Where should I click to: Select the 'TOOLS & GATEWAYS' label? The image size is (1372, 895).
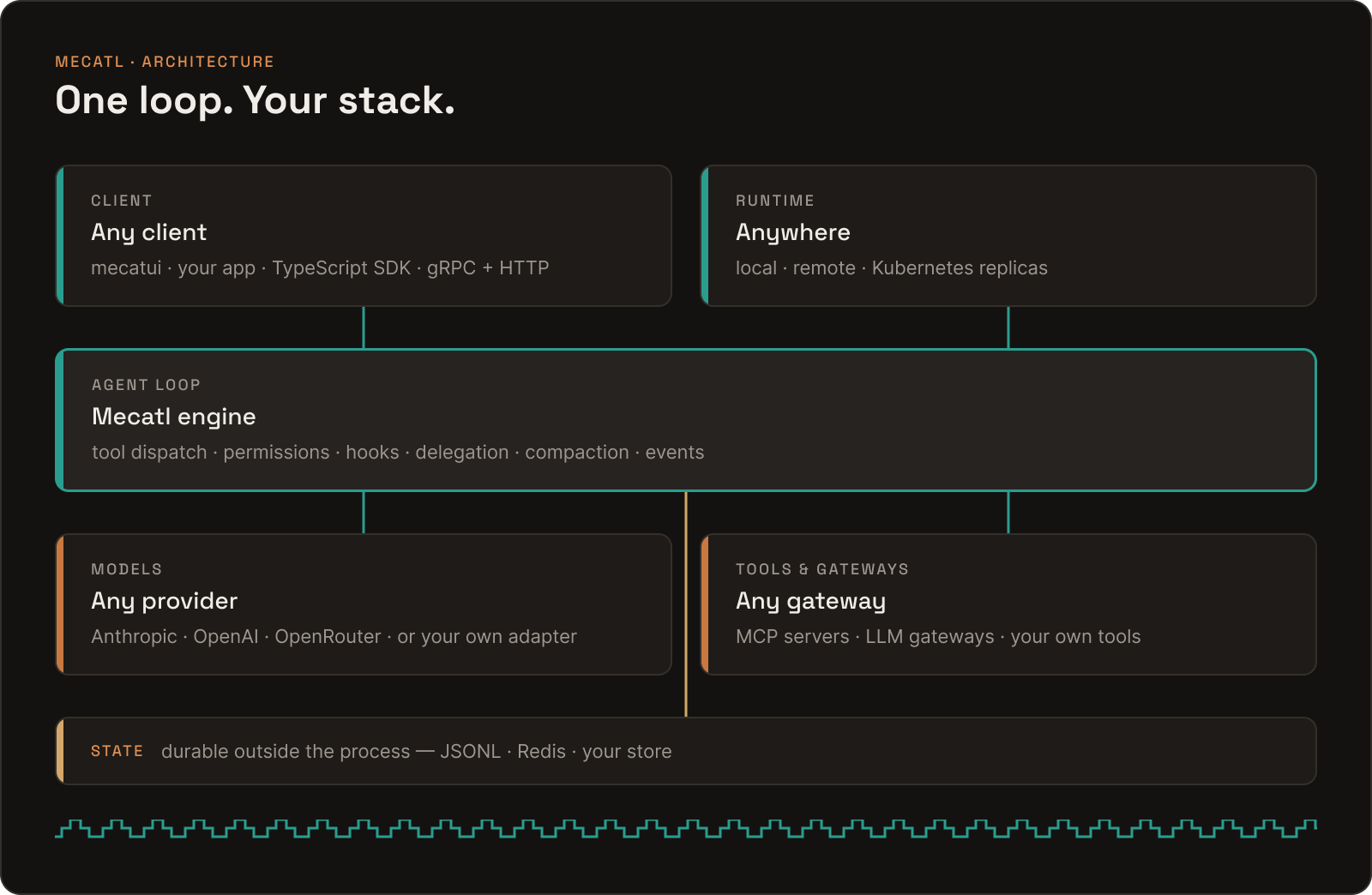click(x=822, y=569)
